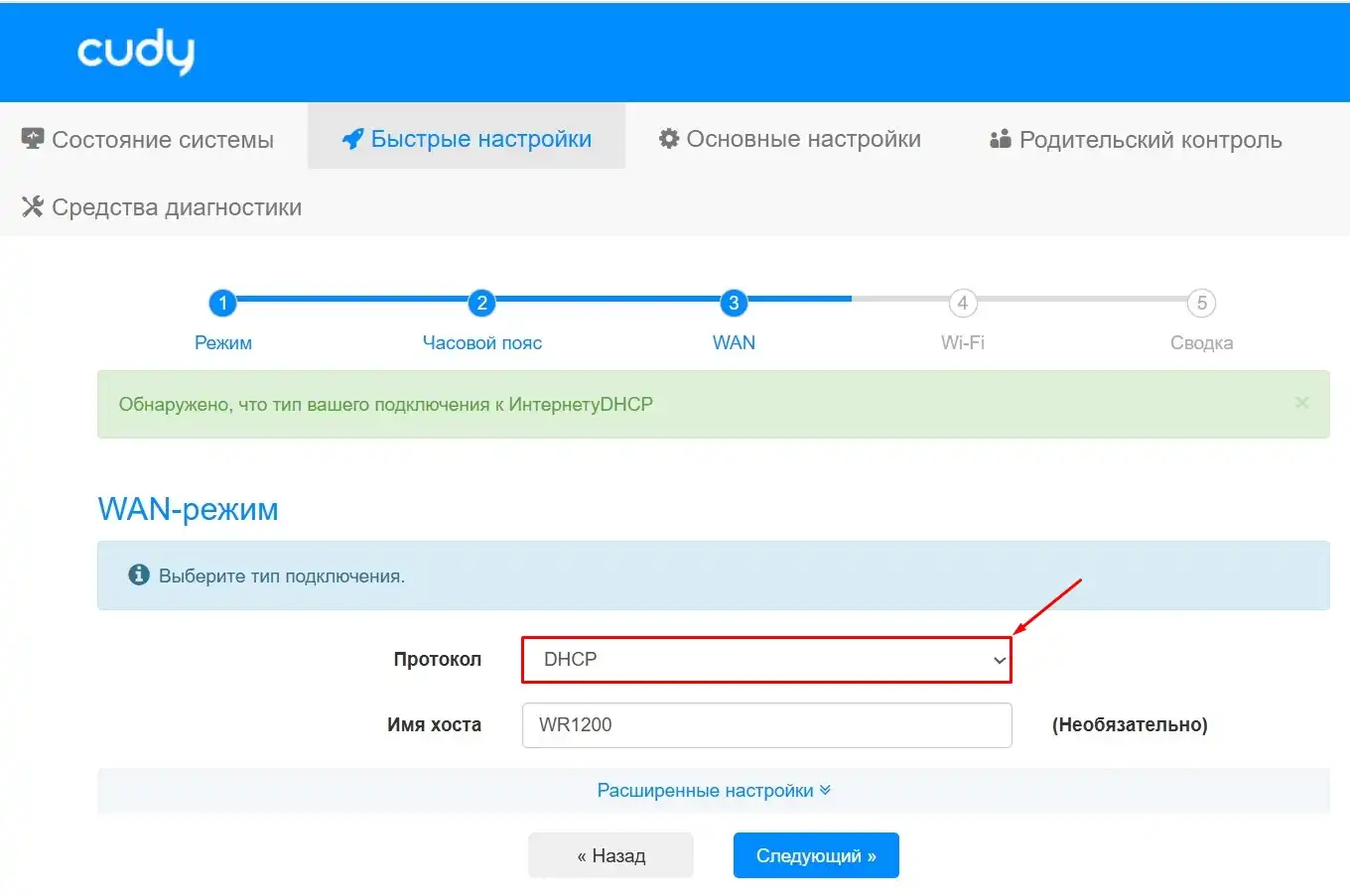Click the « Назад button
Viewport: 1350px width, 896px height.
click(610, 855)
